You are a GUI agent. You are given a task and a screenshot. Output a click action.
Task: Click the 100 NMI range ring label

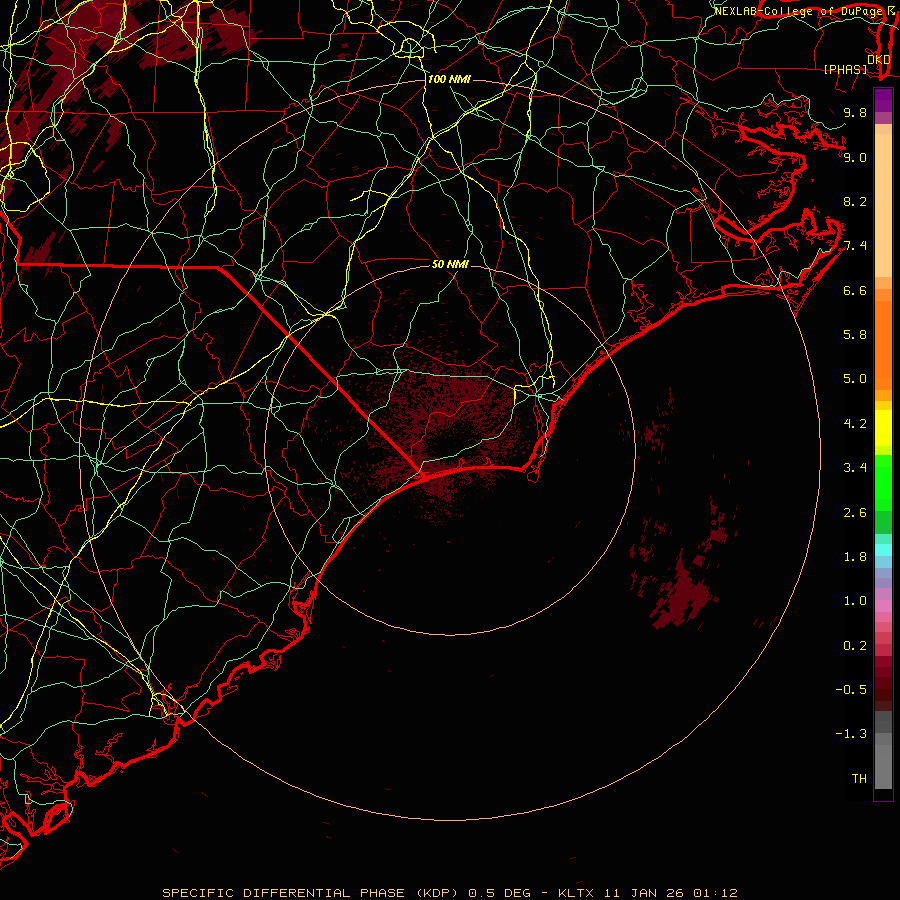pos(449,79)
